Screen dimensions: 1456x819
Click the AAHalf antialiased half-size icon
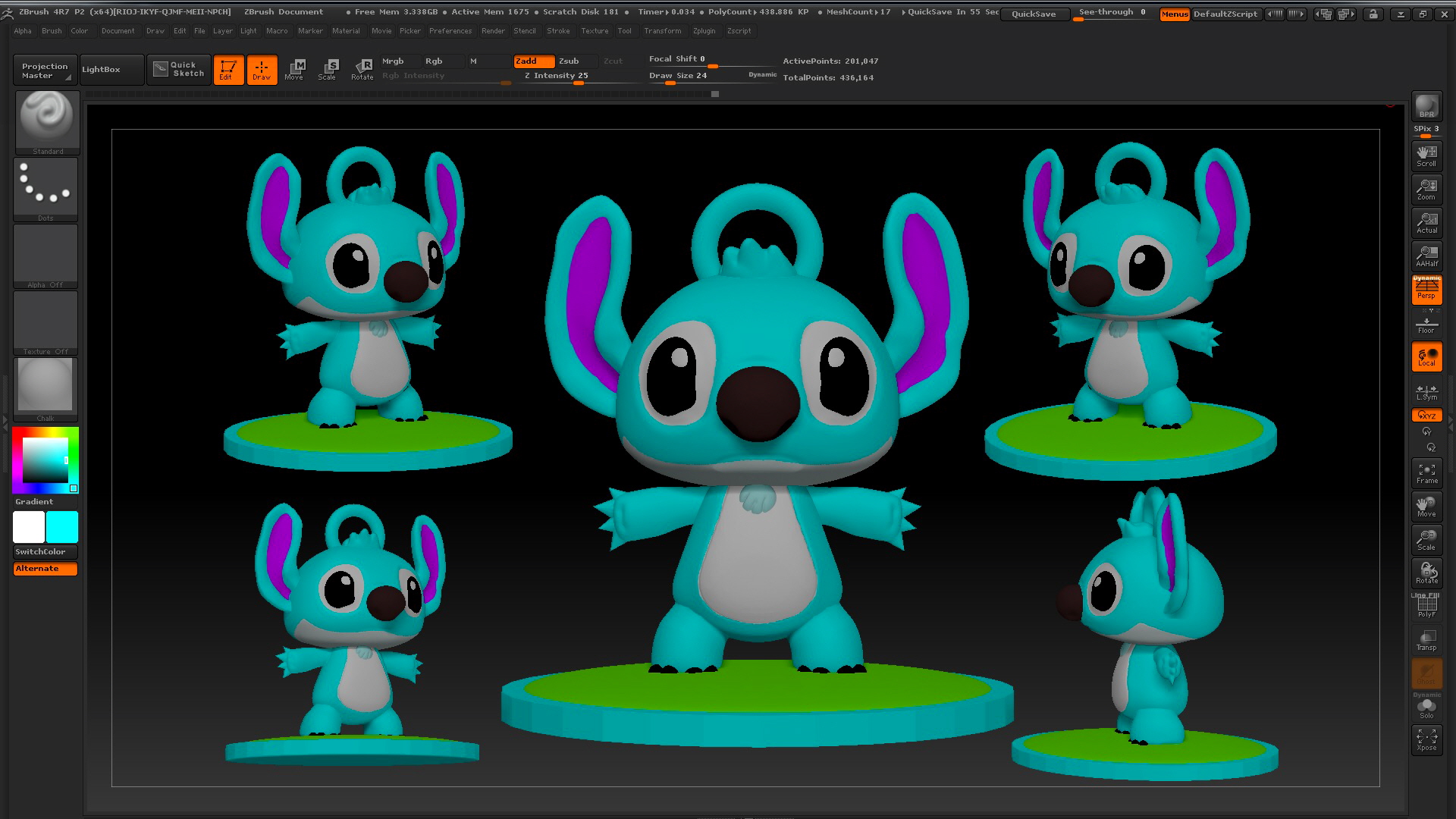[1426, 256]
